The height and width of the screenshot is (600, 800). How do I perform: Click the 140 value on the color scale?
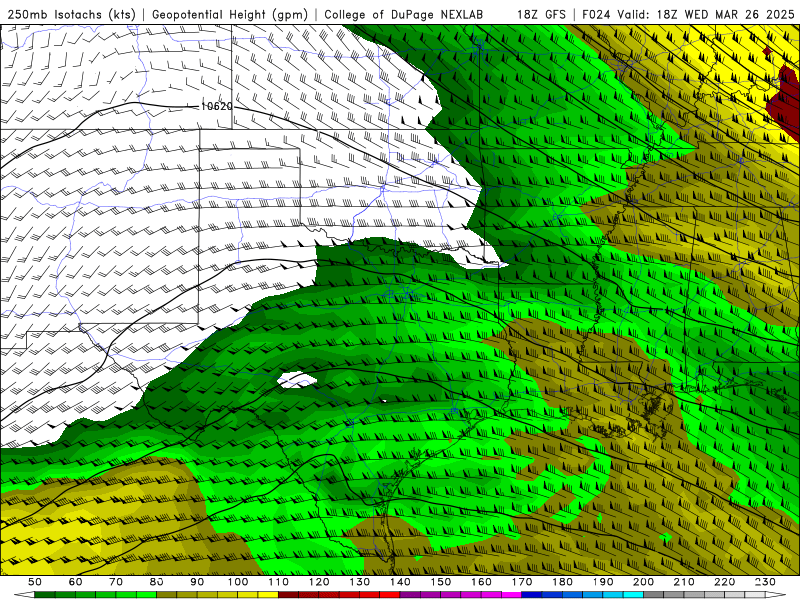[401, 582]
